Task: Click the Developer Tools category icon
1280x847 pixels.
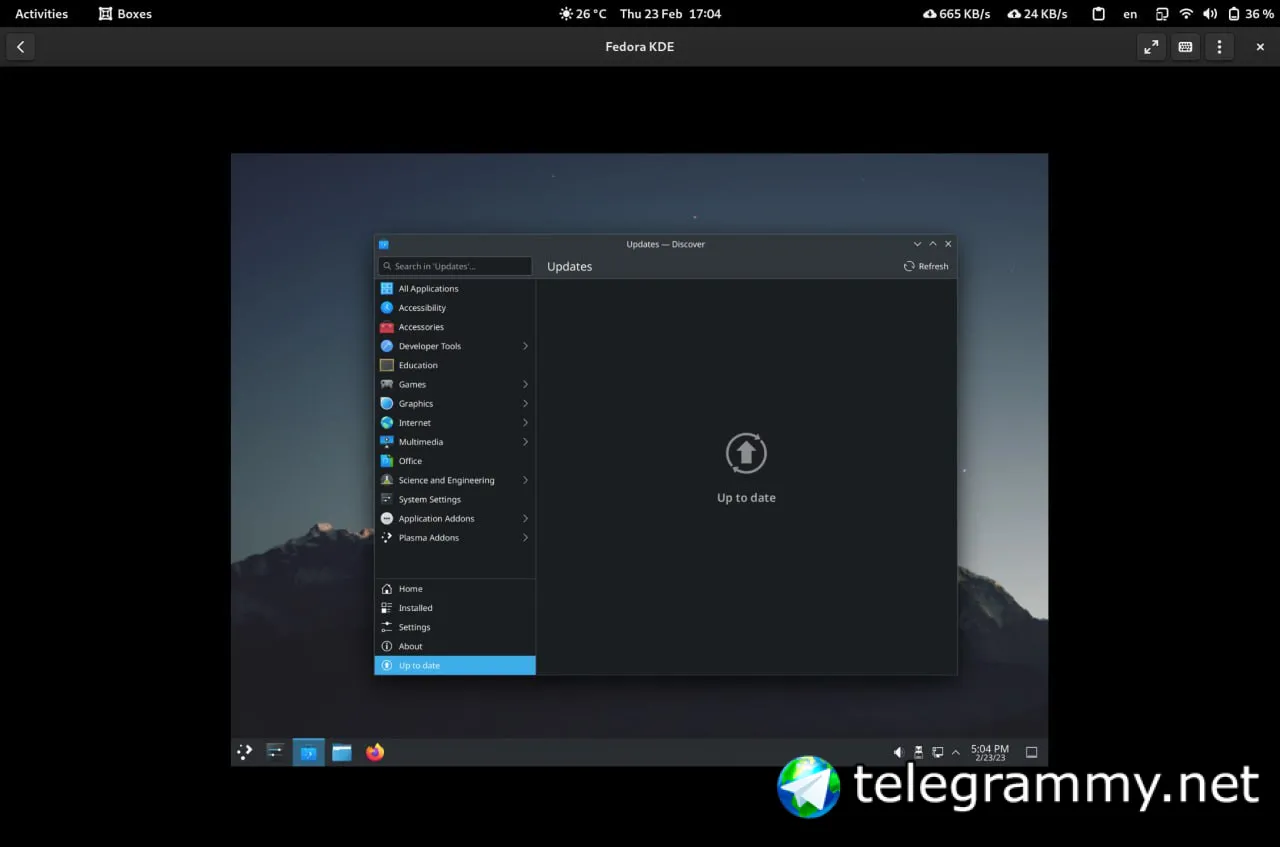Action: [387, 346]
